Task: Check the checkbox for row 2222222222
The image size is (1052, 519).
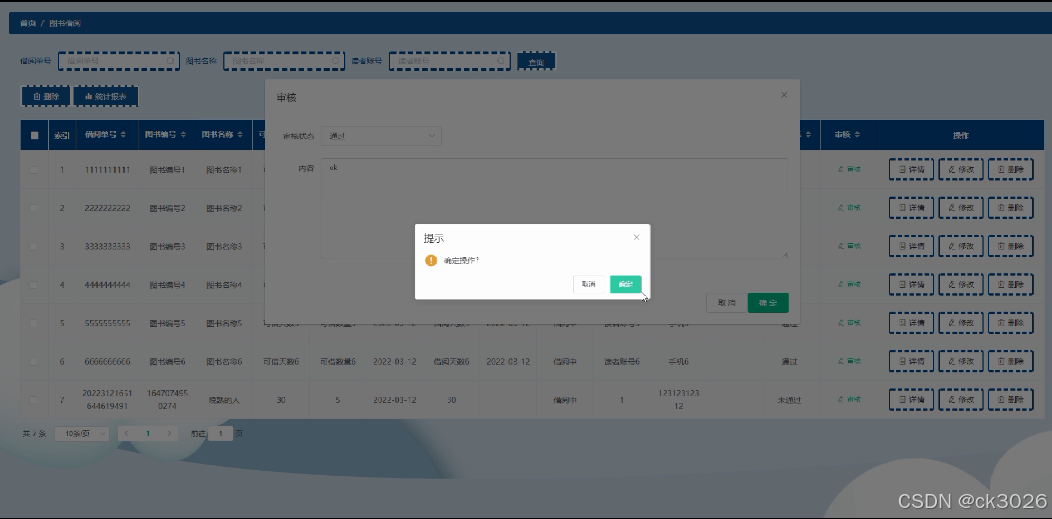Action: tap(34, 209)
